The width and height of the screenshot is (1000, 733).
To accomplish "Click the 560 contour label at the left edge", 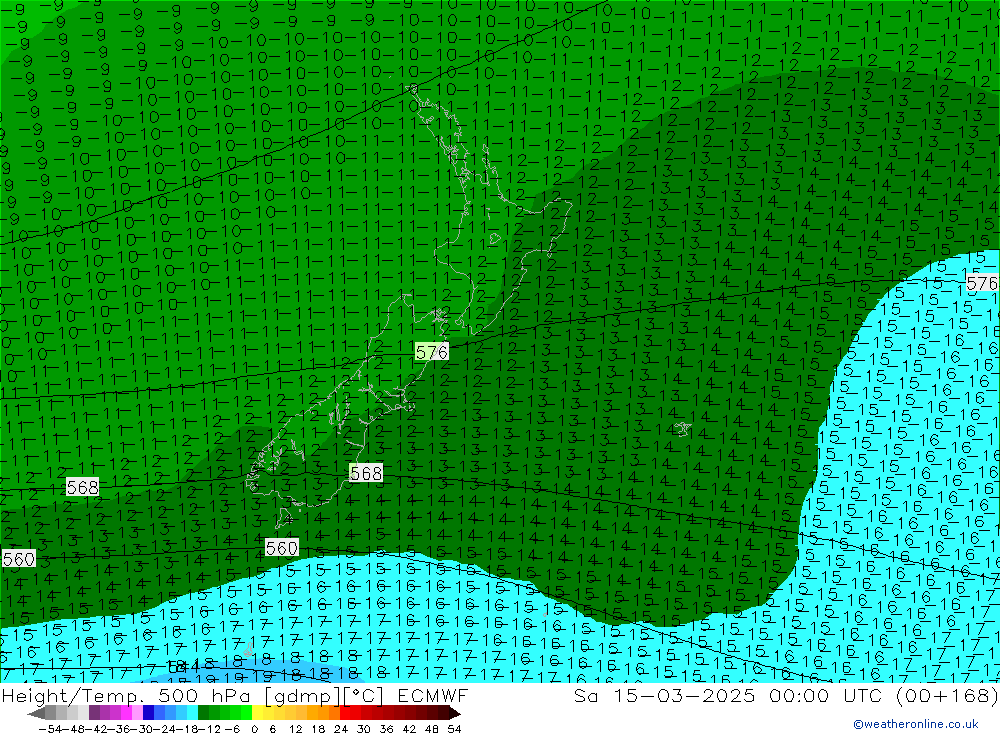I will [18, 559].
